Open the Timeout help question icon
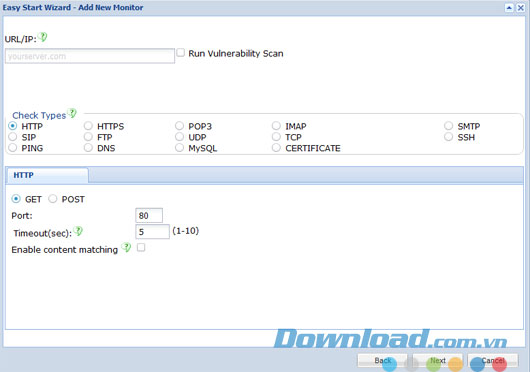 pos(78,231)
